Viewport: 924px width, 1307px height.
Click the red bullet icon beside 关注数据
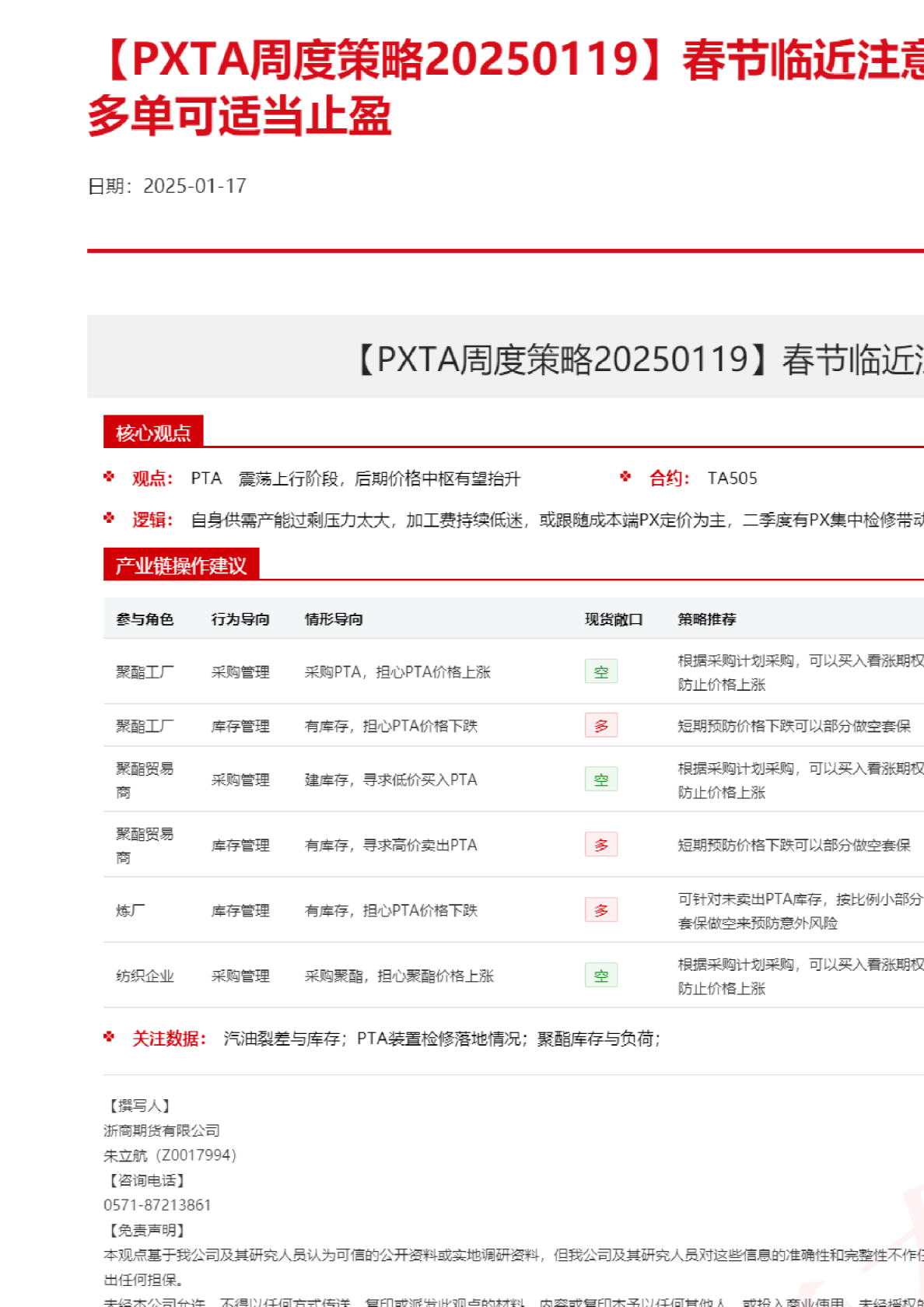tap(109, 1037)
